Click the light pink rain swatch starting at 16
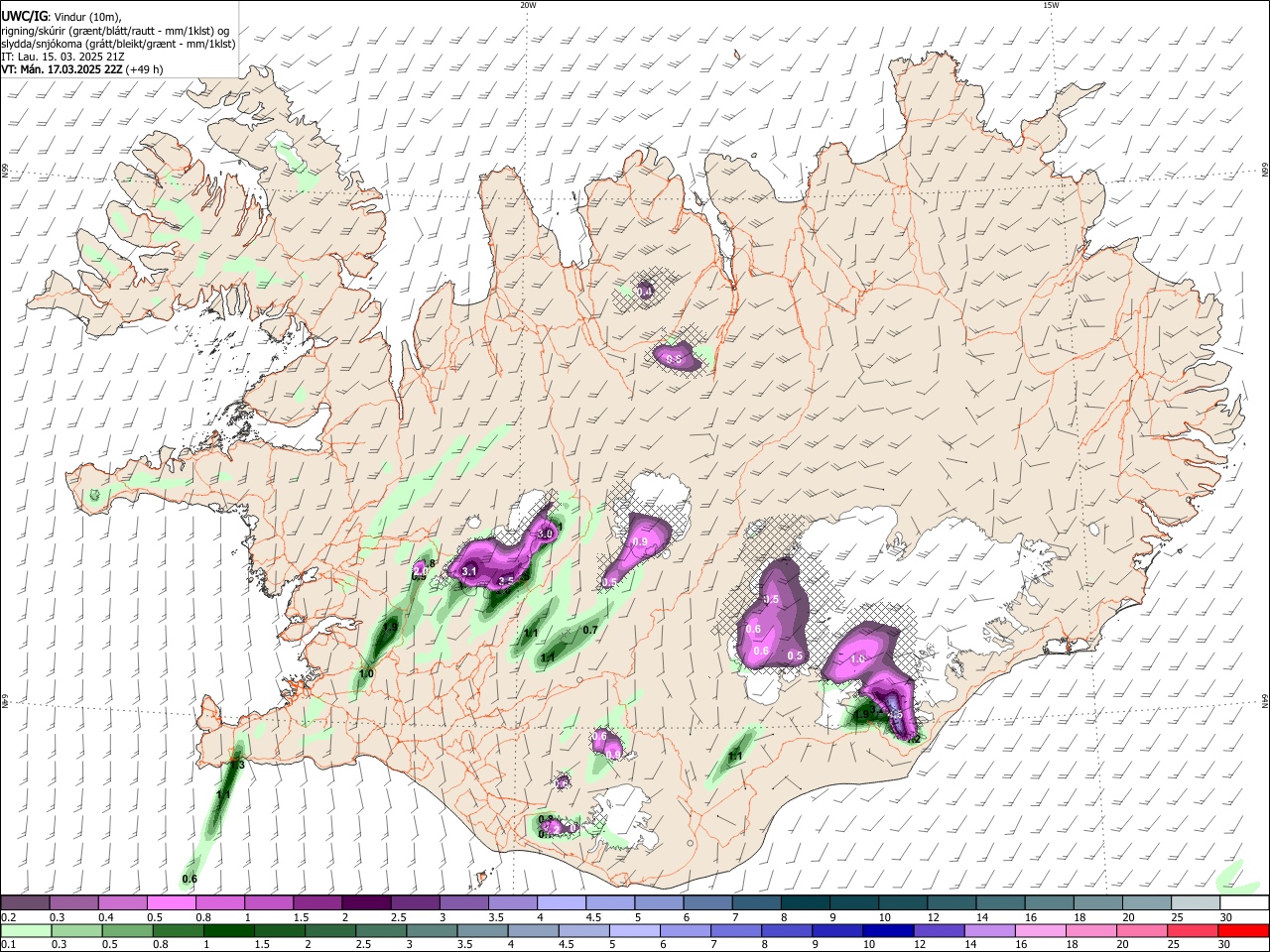The width and height of the screenshot is (1270, 952). 1042,930
